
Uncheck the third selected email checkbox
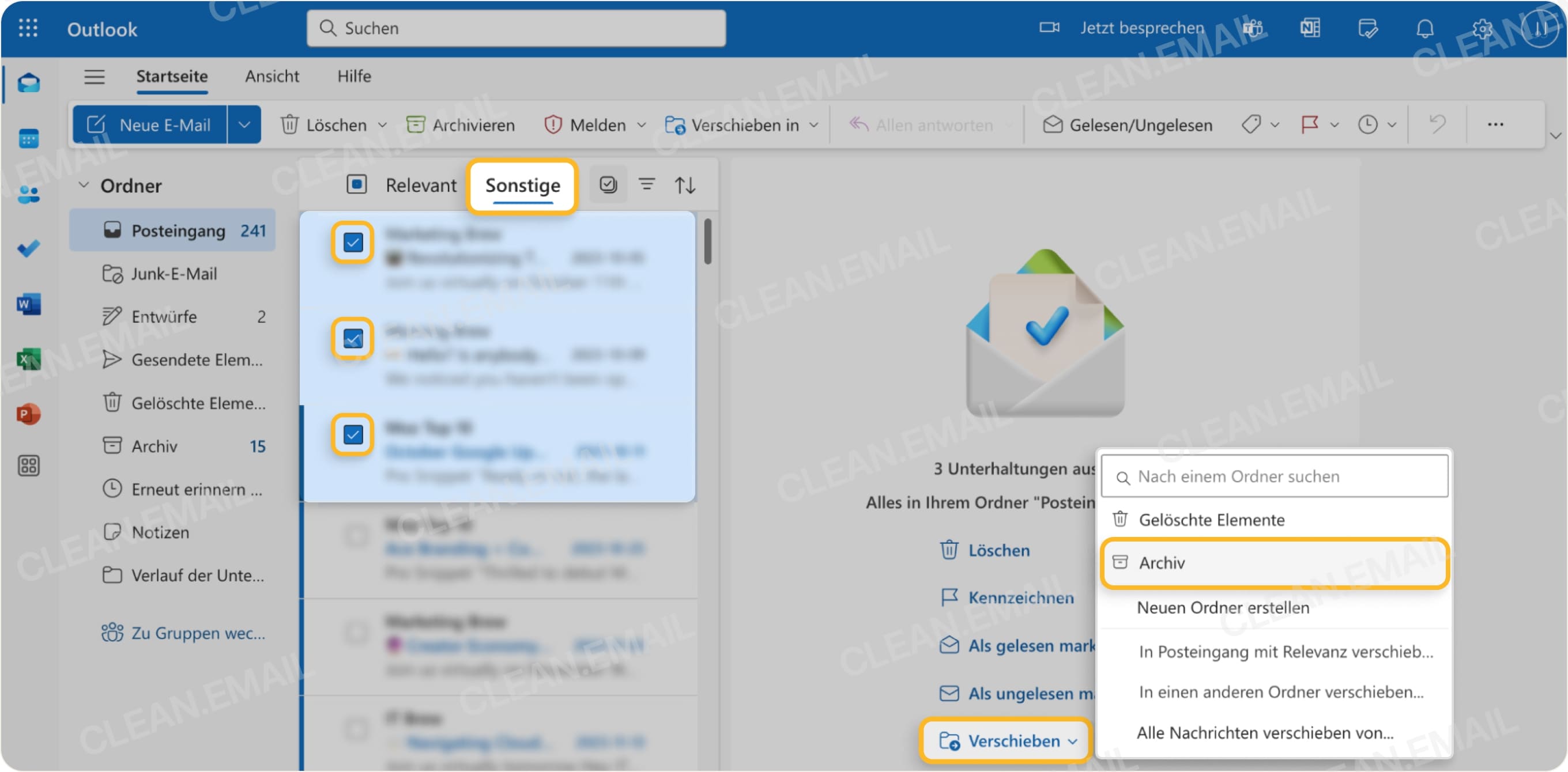click(352, 434)
